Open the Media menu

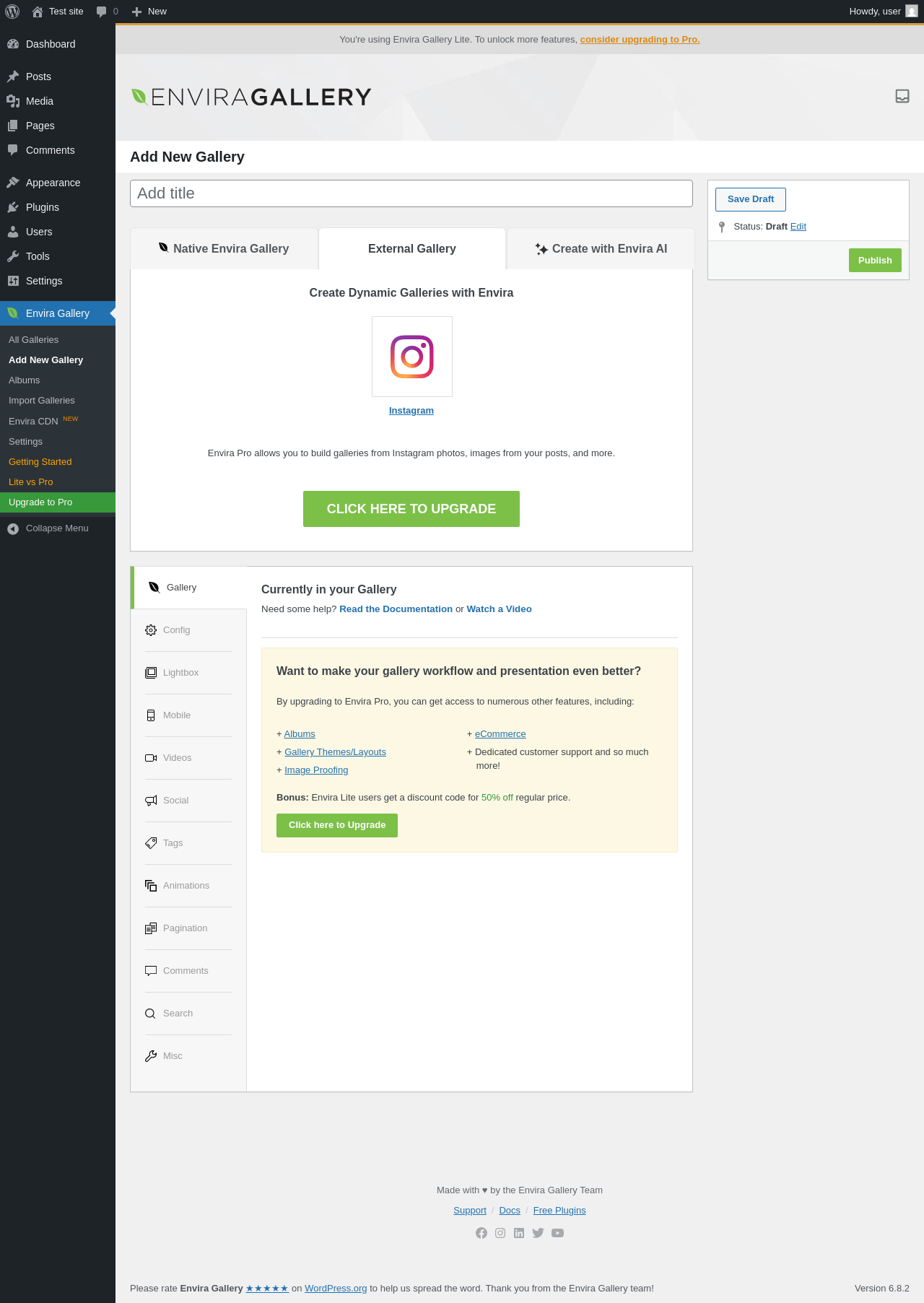[58, 101]
